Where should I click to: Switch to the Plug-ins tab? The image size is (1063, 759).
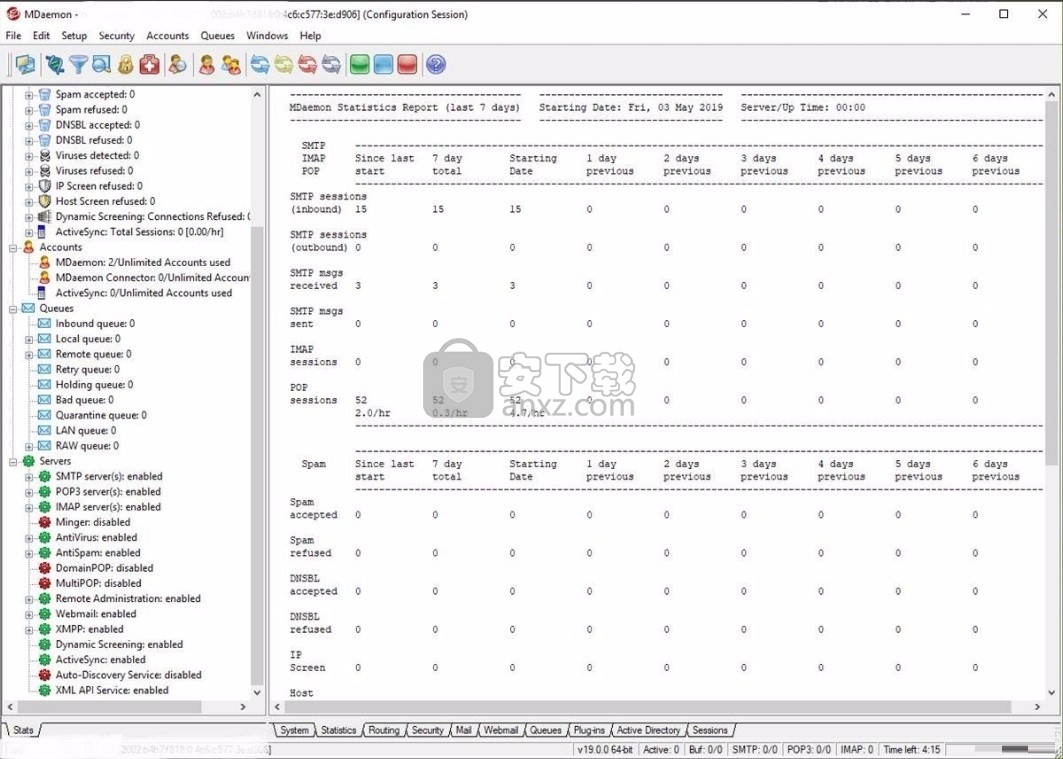(x=589, y=731)
